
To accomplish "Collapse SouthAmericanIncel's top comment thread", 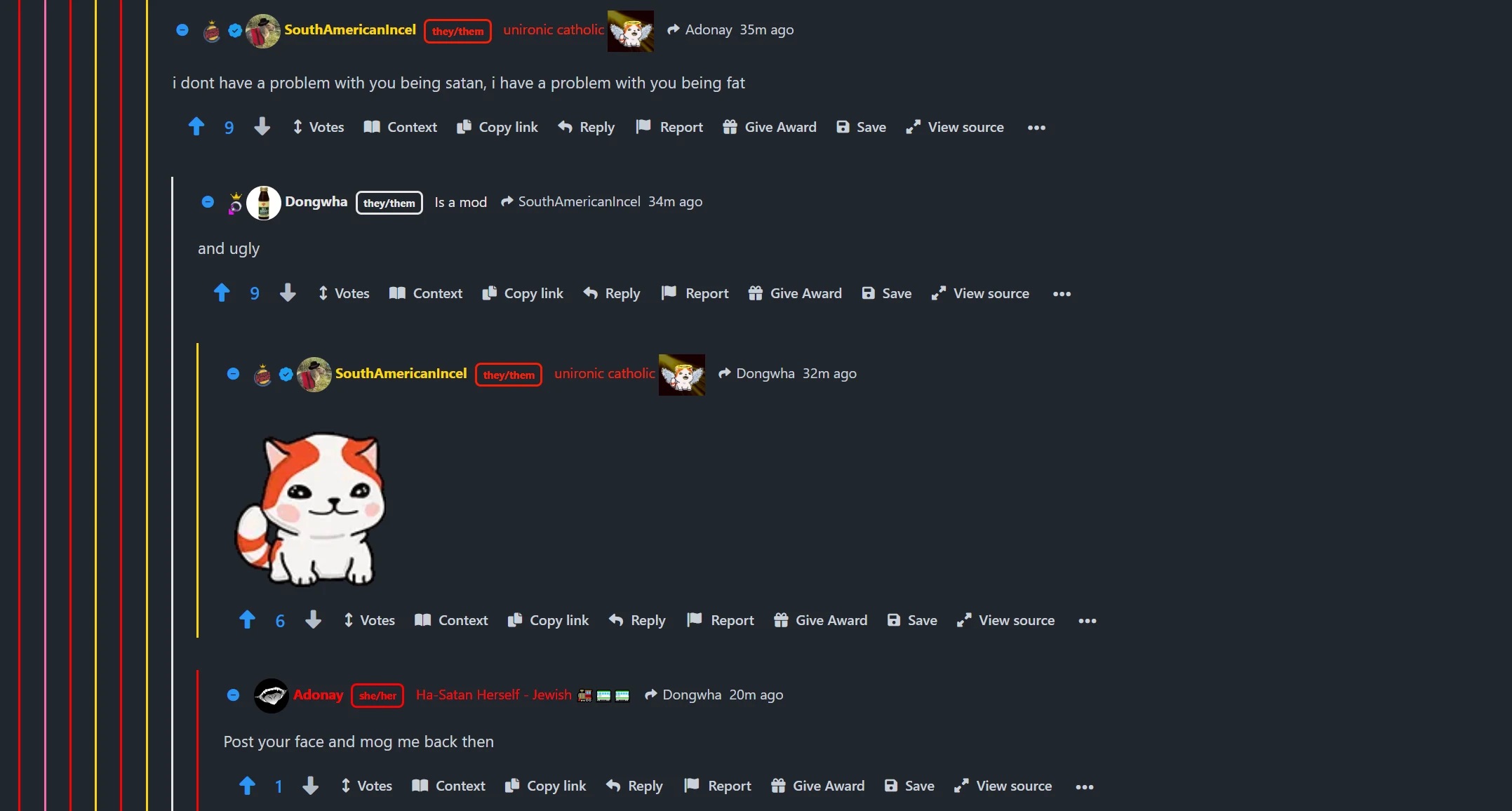I will point(182,30).
